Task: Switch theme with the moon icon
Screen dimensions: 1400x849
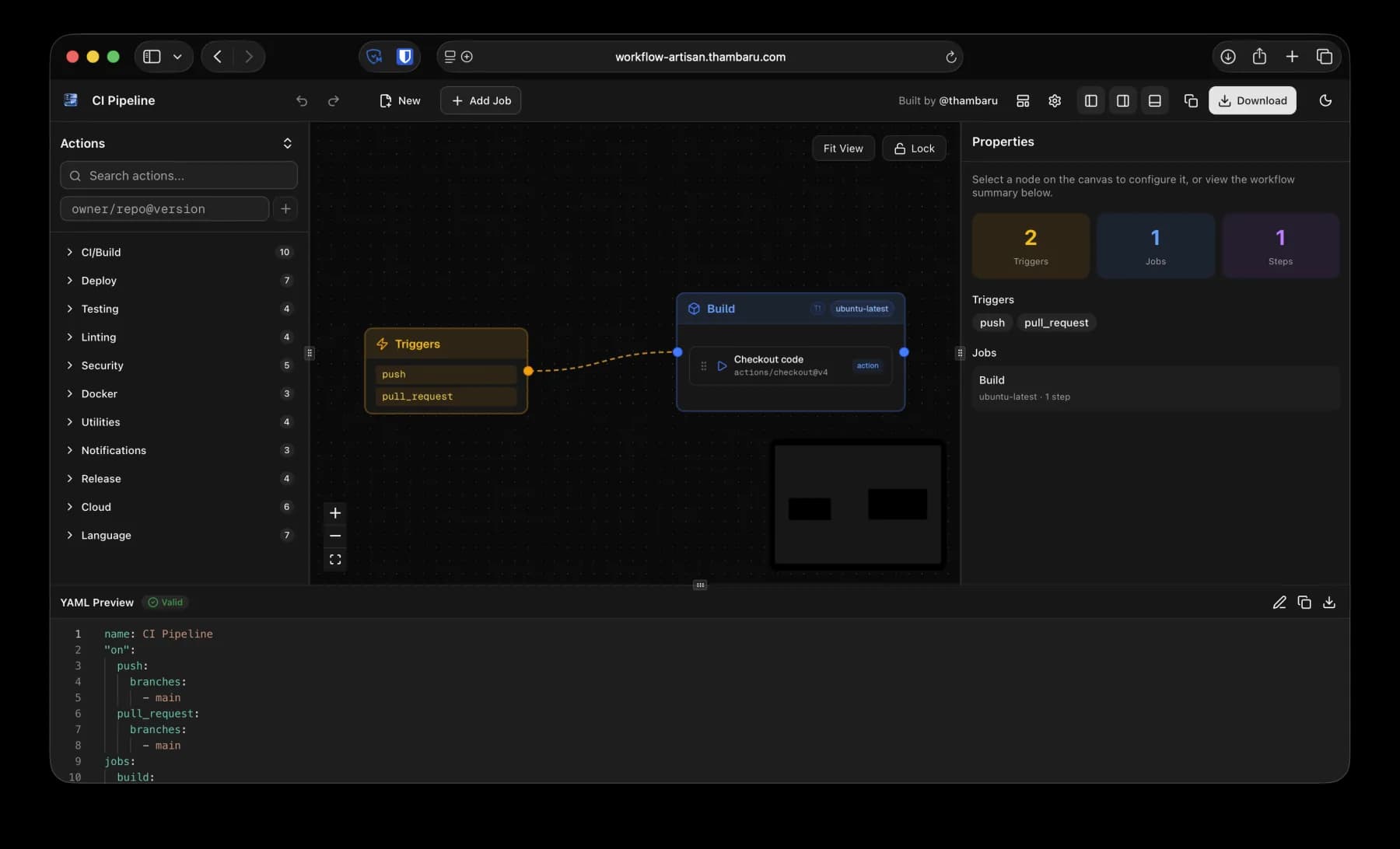Action: [1325, 101]
